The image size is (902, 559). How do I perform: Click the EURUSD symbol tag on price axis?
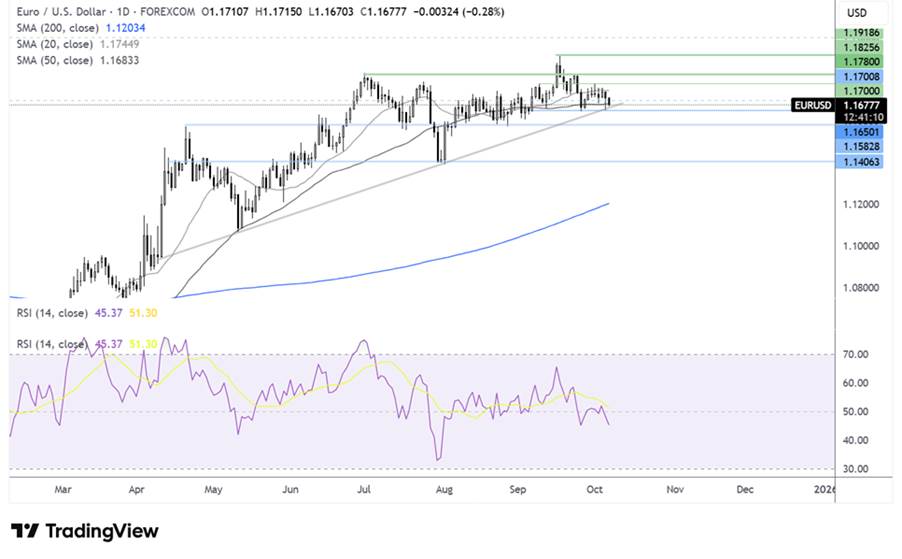(x=811, y=103)
